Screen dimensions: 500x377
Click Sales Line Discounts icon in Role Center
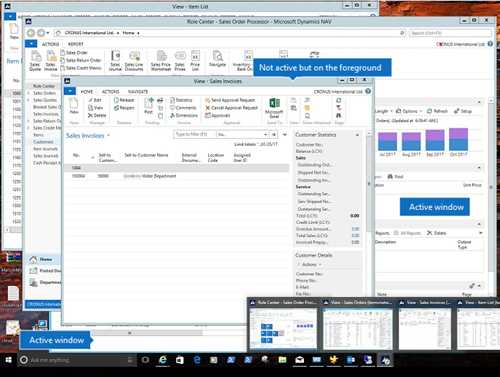tap(134, 61)
